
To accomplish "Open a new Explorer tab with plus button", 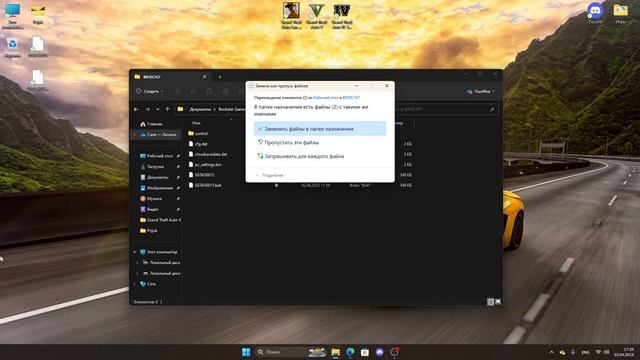I will coord(220,77).
